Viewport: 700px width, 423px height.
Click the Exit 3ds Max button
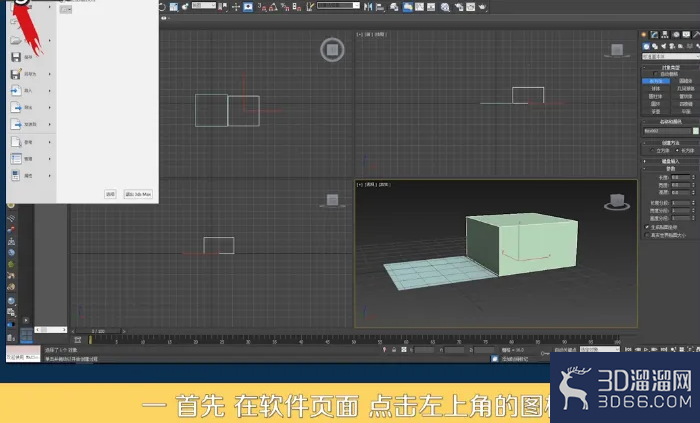pyautogui.click(x=138, y=194)
